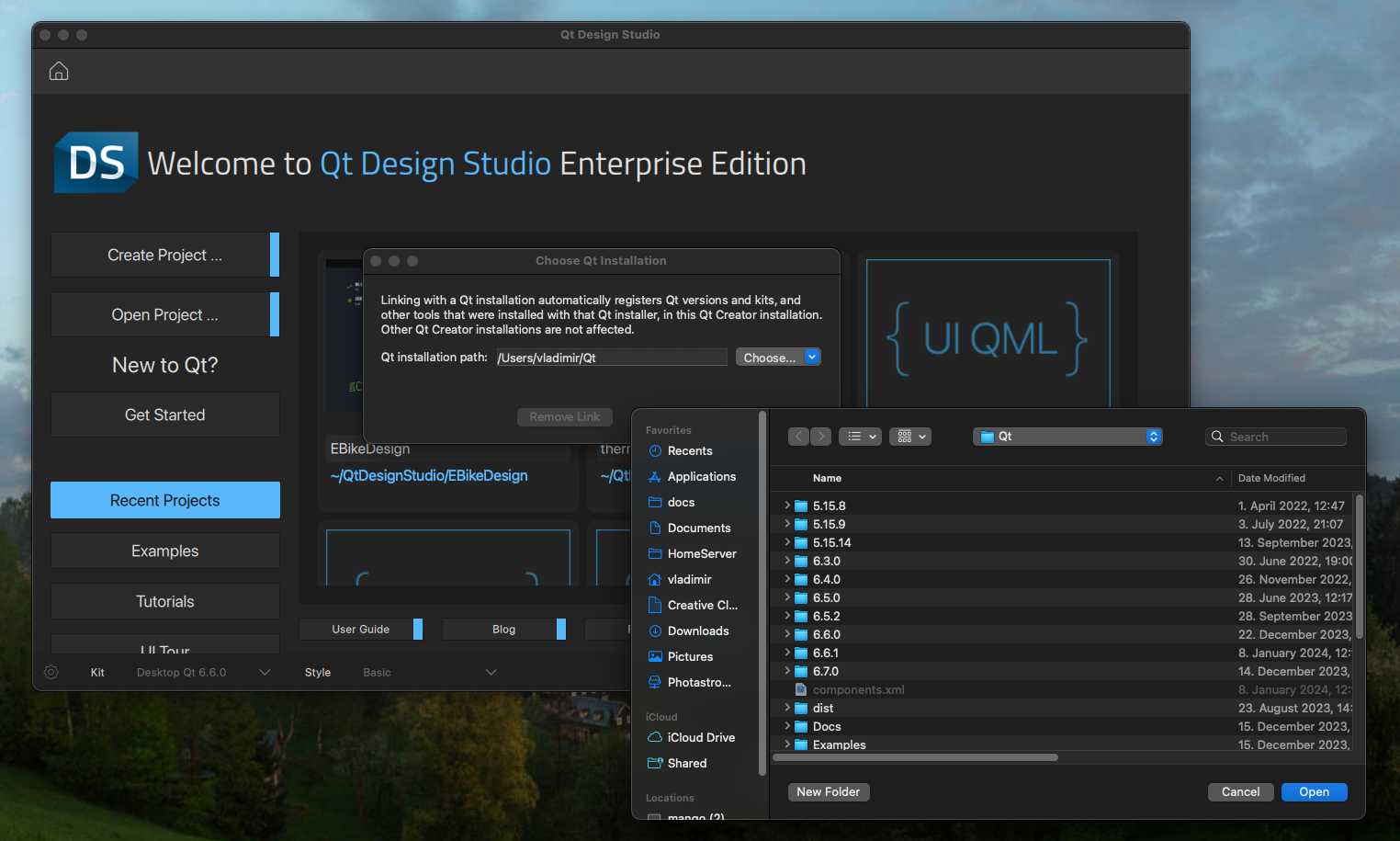This screenshot has width=1400, height=841.
Task: Click the Choose... button
Action: [x=770, y=358]
